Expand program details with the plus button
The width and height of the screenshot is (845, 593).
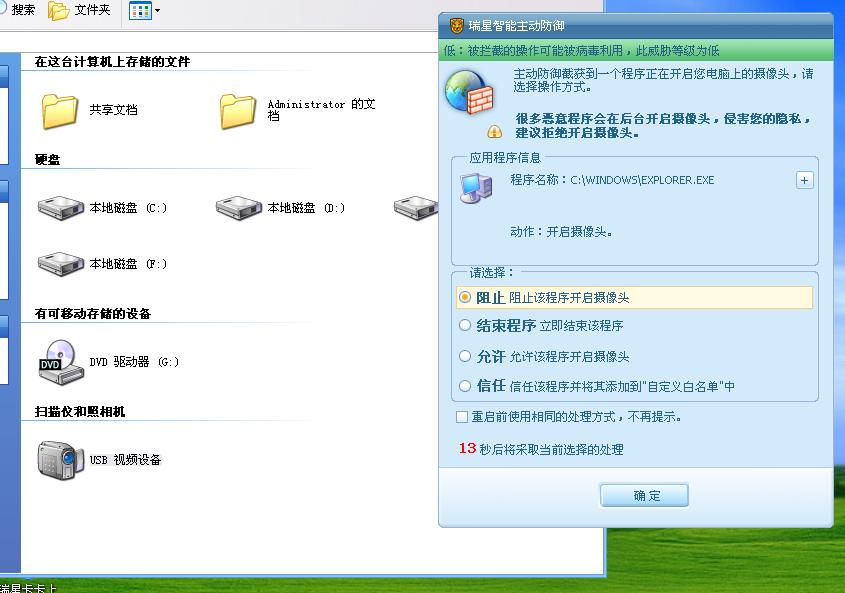point(805,180)
